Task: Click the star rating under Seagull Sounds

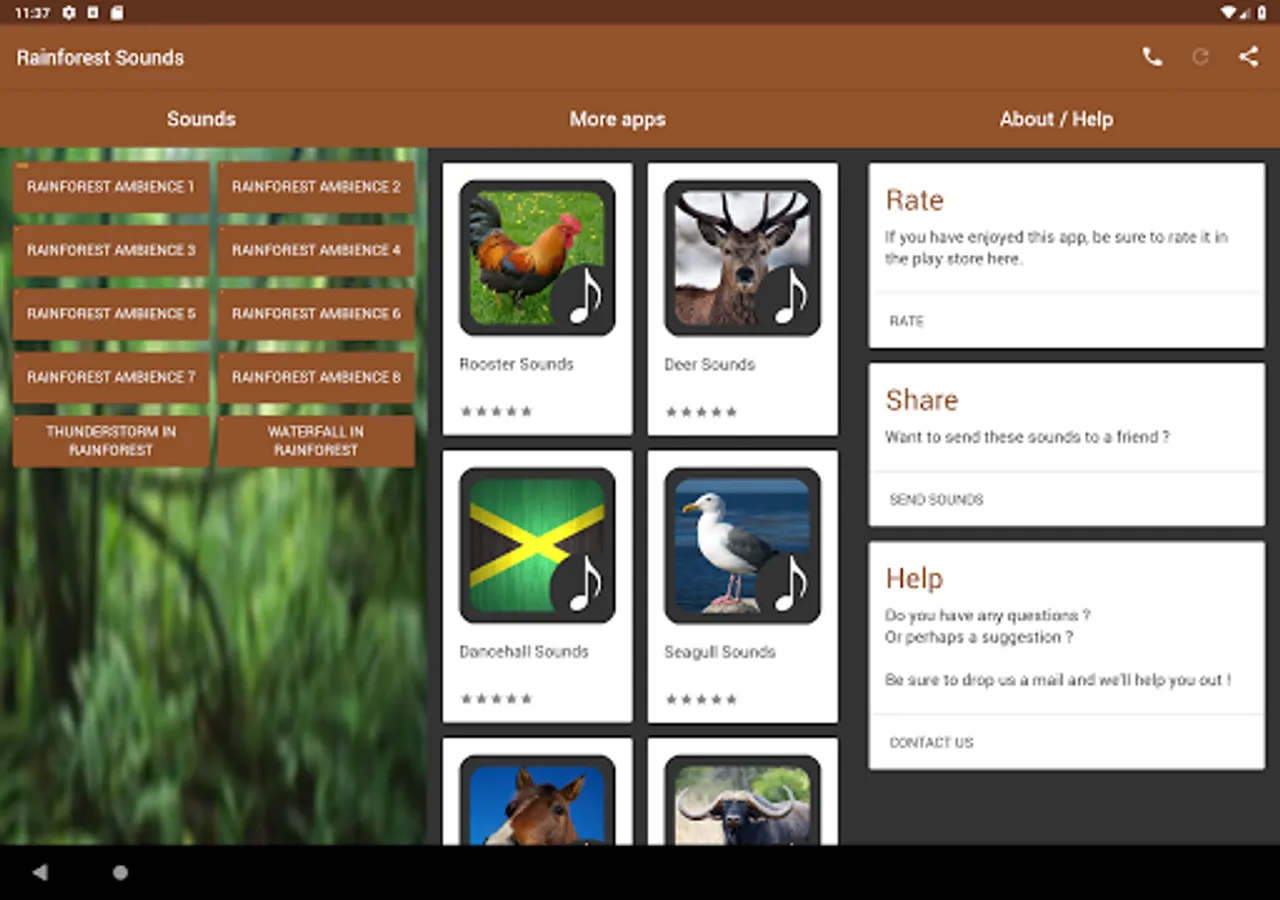Action: point(701,698)
